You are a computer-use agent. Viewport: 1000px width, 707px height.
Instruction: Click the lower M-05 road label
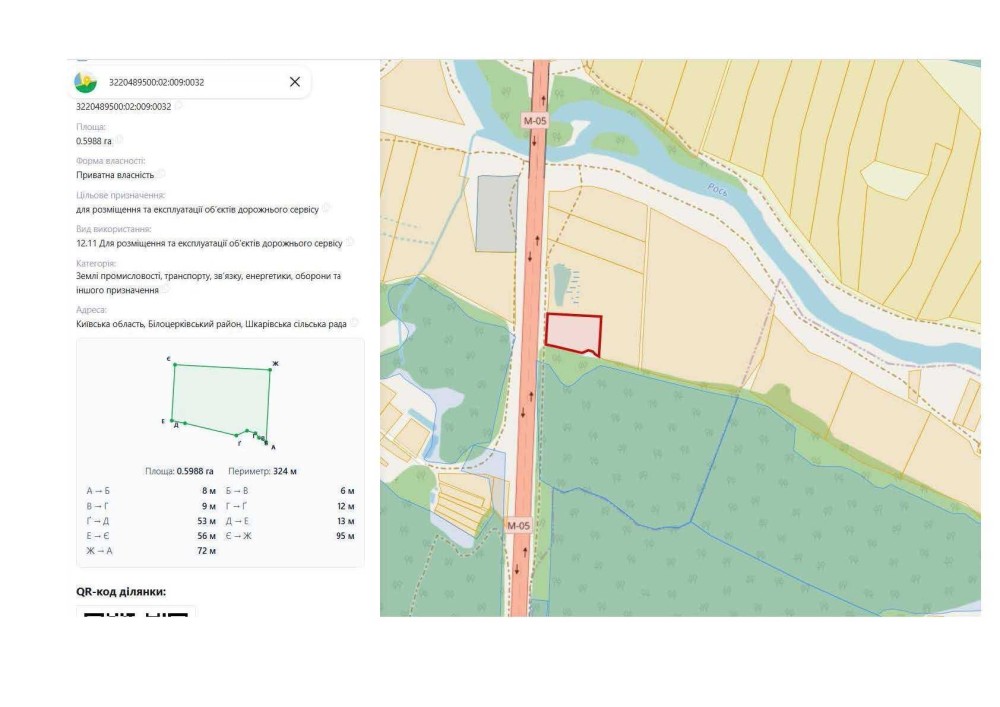point(518,525)
